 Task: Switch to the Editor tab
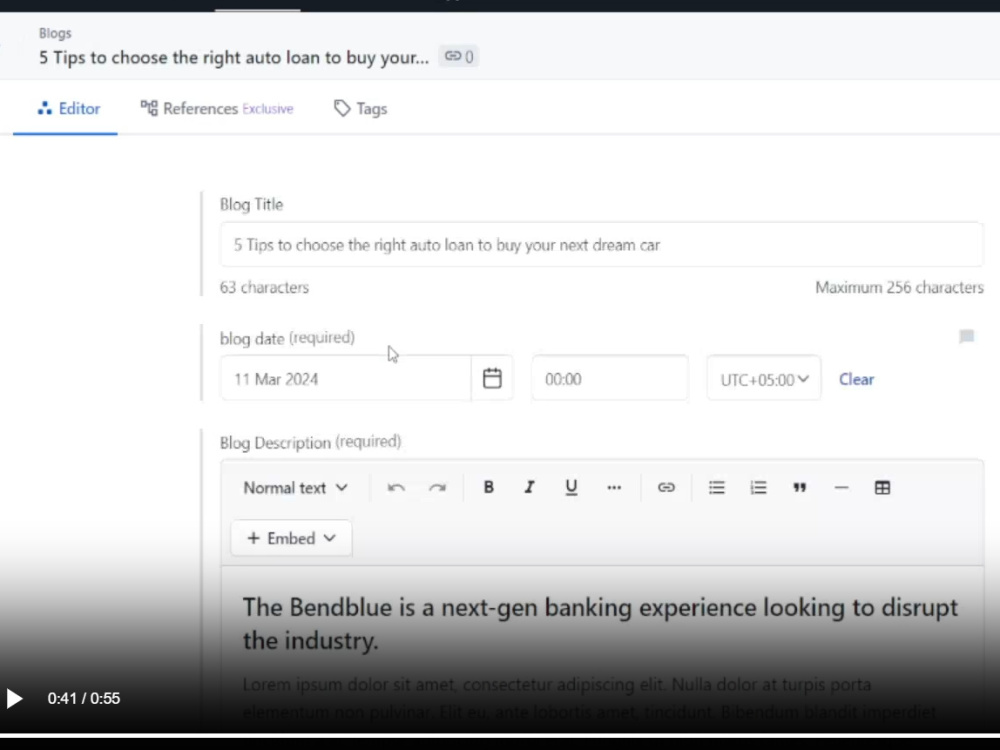click(x=69, y=108)
